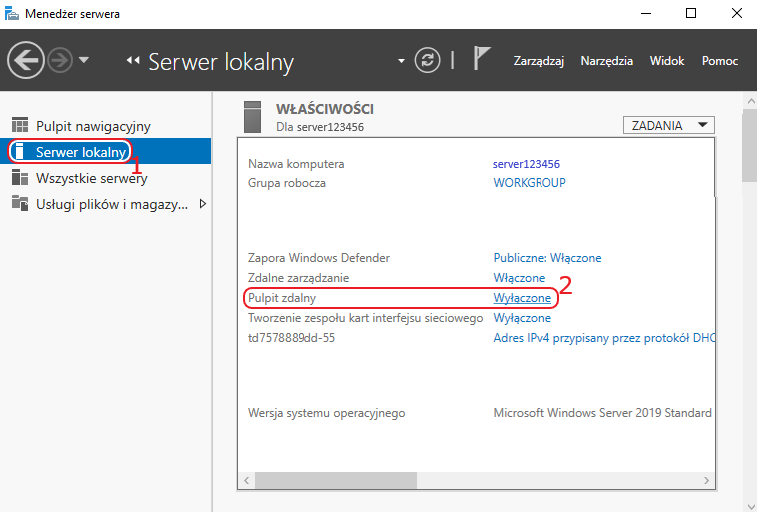Click the forward navigation arrow button
The image size is (757, 512).
point(60,60)
